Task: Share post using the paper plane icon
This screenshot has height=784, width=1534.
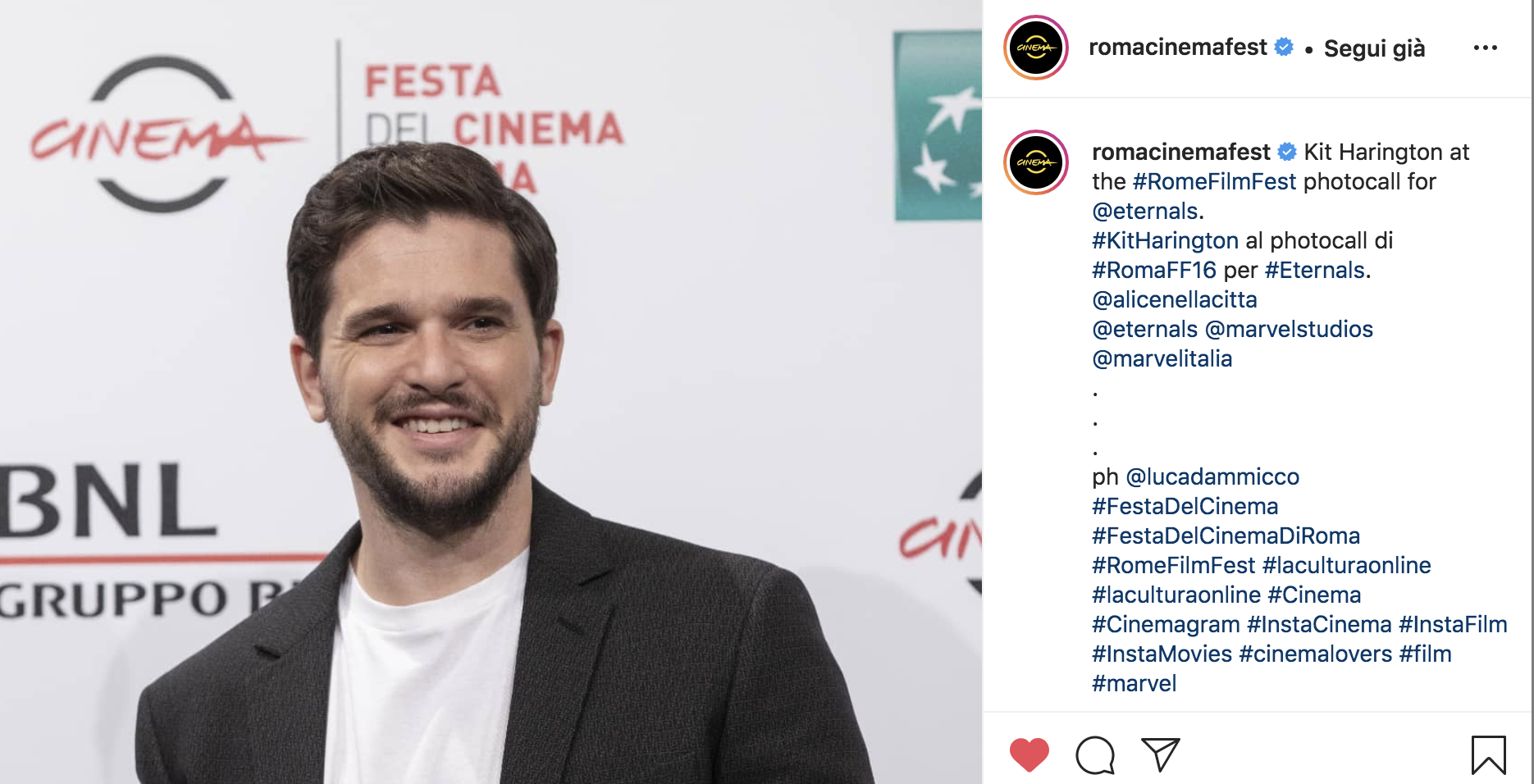Action: coord(1160,754)
